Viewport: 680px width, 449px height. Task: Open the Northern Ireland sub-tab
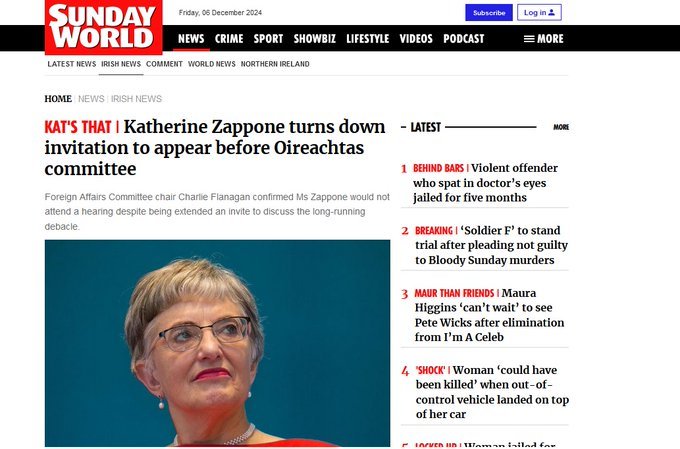275,64
